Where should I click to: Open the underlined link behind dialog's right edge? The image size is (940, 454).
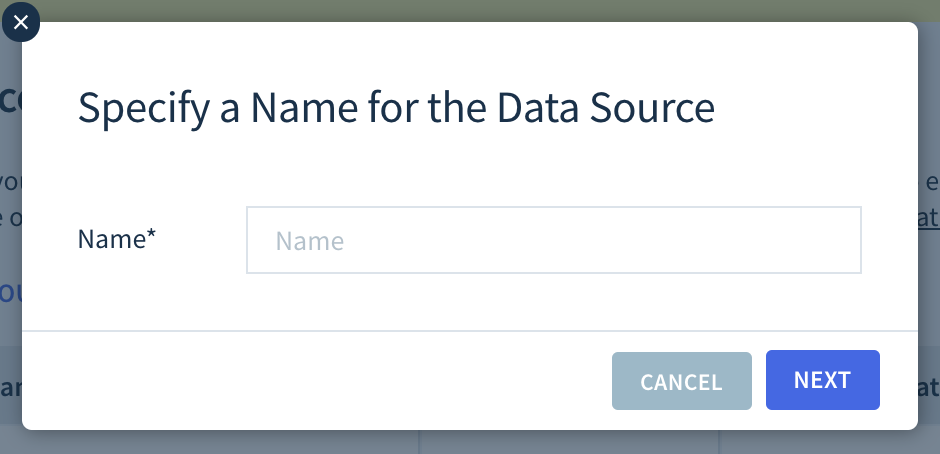pos(929,218)
